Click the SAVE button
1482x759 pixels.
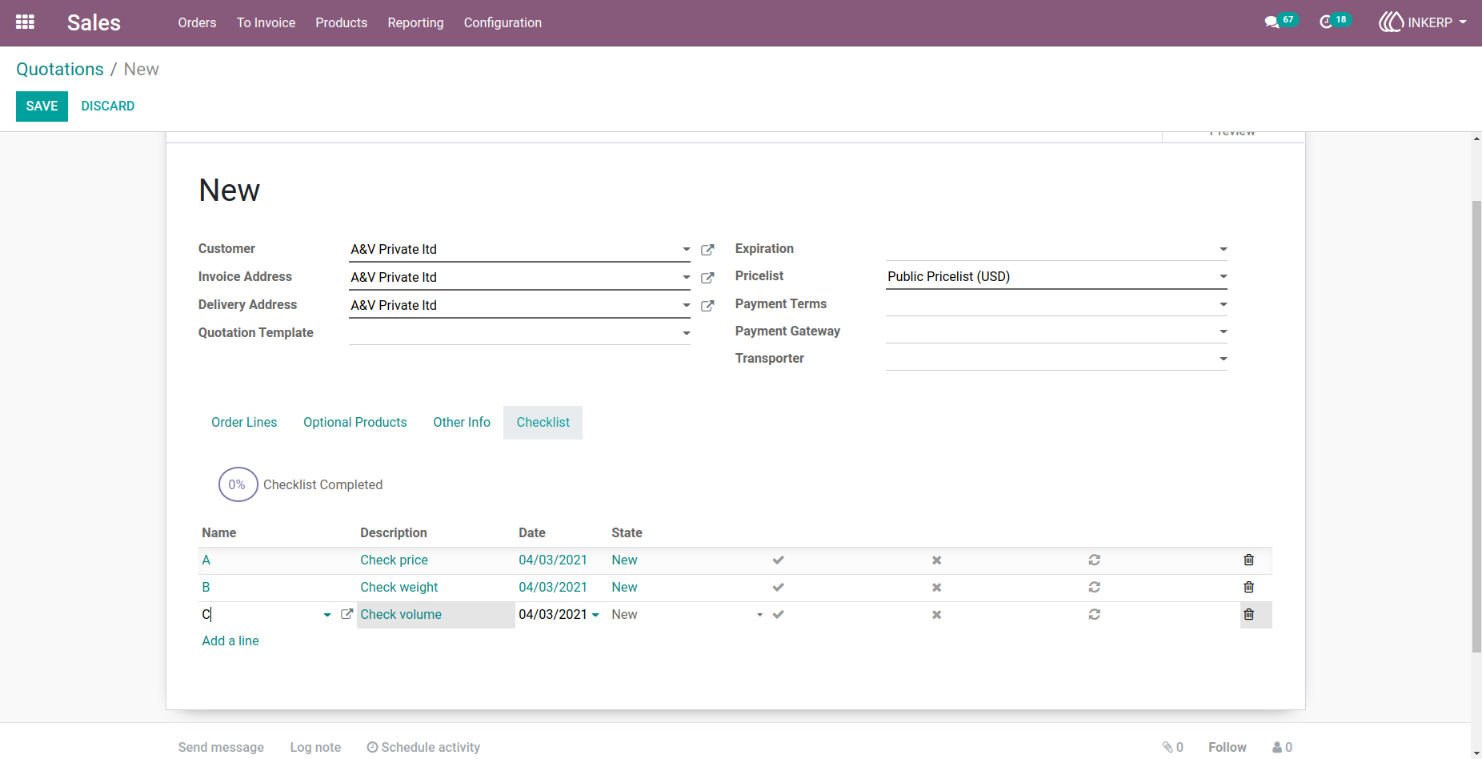click(x=42, y=106)
